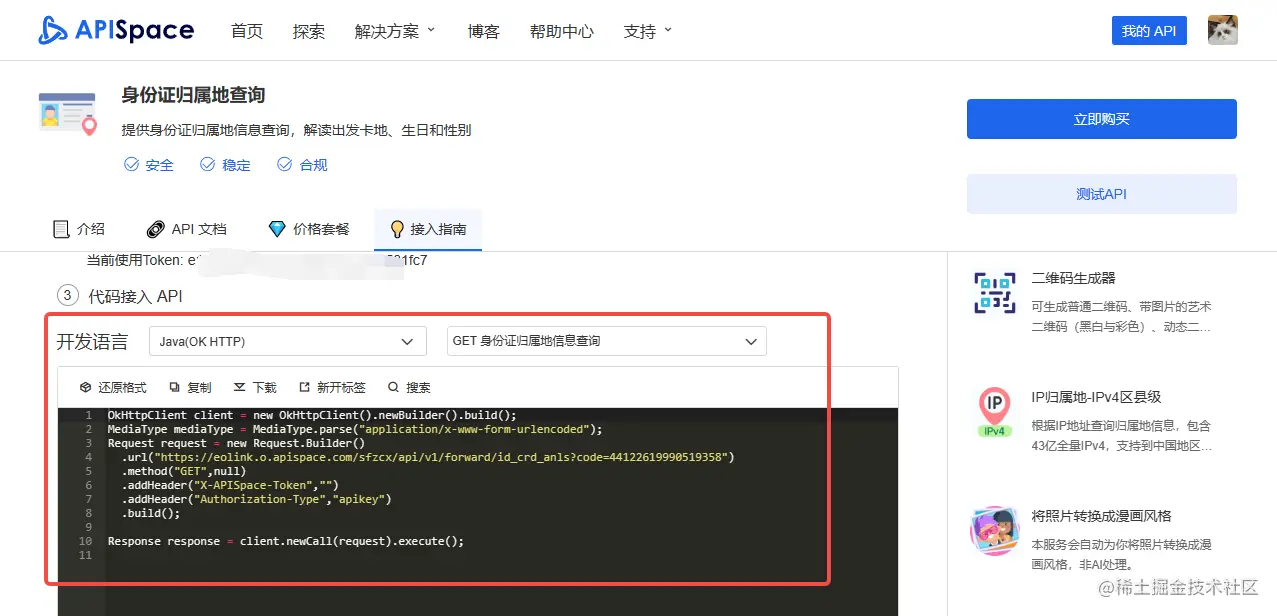Click the API 文档 tab icon
Image resolution: width=1277 pixels, height=616 pixels.
tap(155, 229)
